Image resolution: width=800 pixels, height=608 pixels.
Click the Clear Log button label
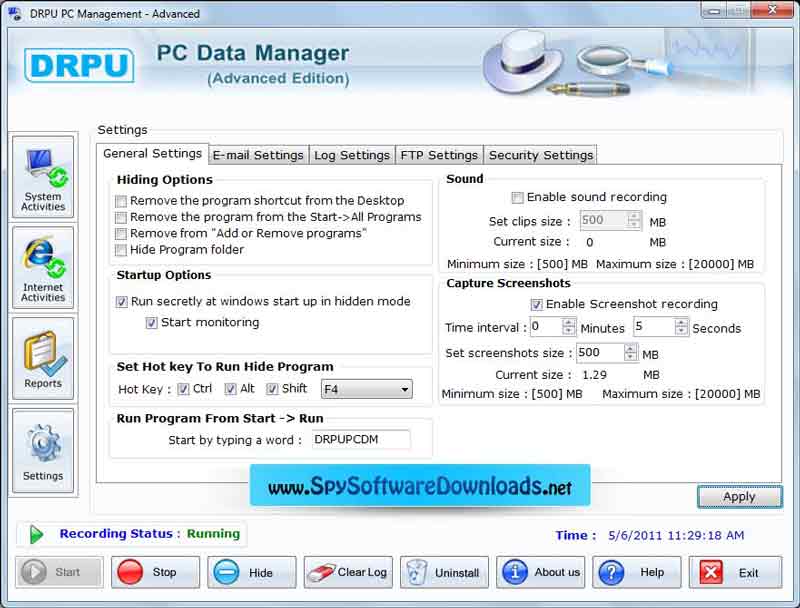click(362, 572)
